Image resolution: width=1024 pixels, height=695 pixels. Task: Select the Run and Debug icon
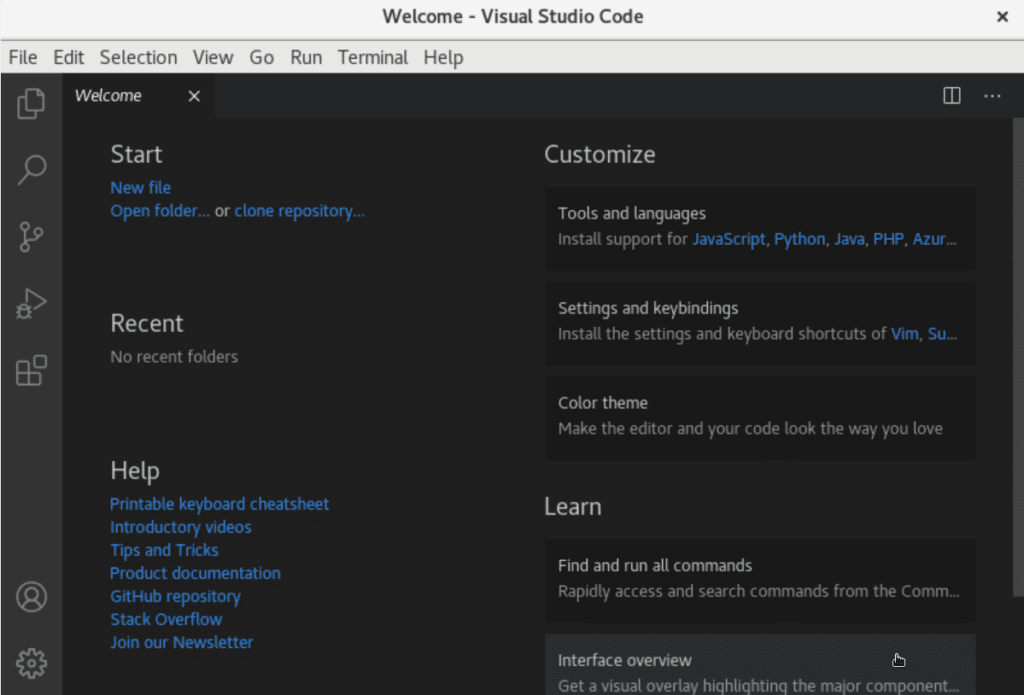point(31,303)
